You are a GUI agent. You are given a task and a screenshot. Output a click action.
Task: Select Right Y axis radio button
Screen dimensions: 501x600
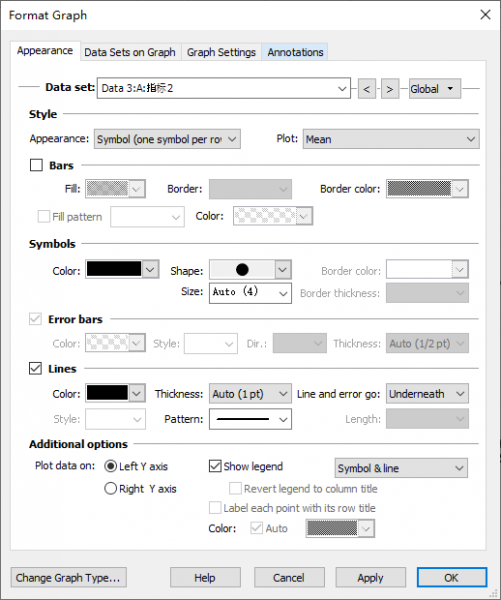point(110,489)
